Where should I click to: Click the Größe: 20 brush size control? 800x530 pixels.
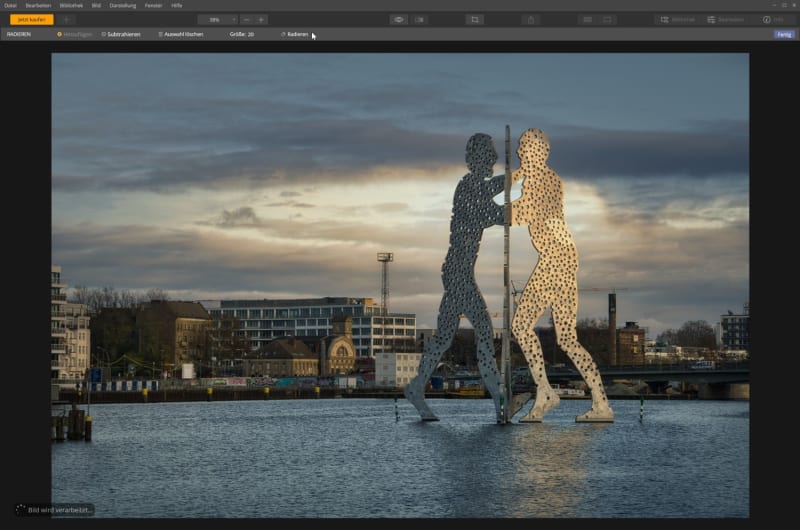(242, 34)
